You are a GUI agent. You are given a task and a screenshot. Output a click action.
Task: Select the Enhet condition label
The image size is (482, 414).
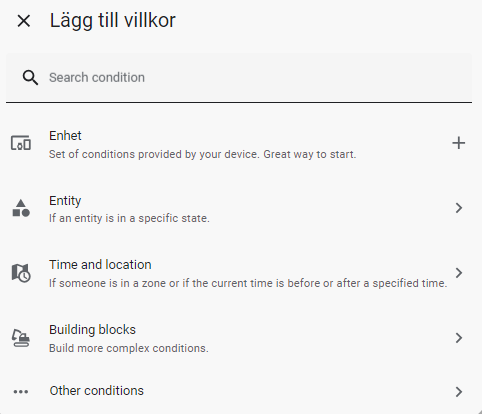click(x=65, y=136)
